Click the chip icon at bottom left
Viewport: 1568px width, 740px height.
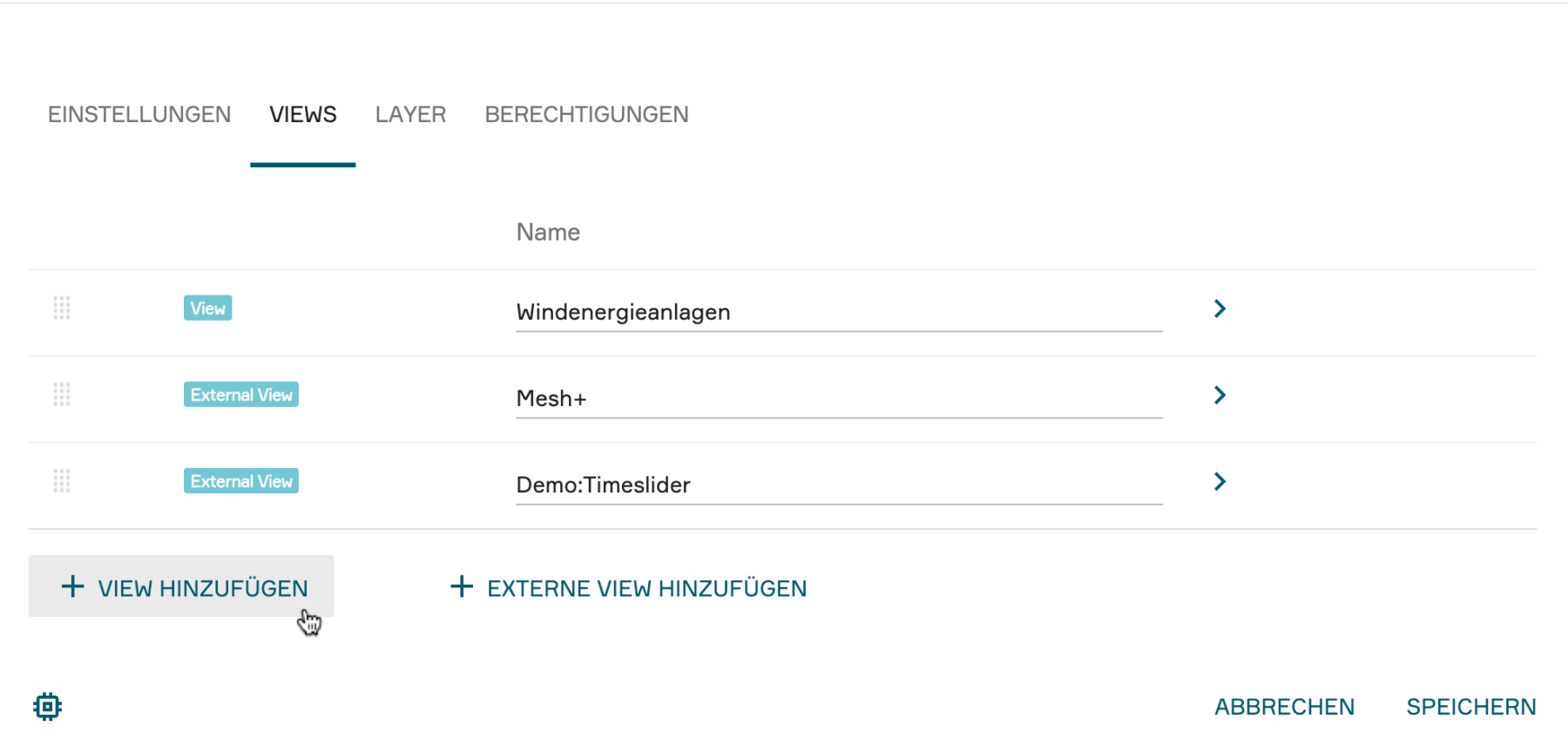pyautogui.click(x=48, y=706)
